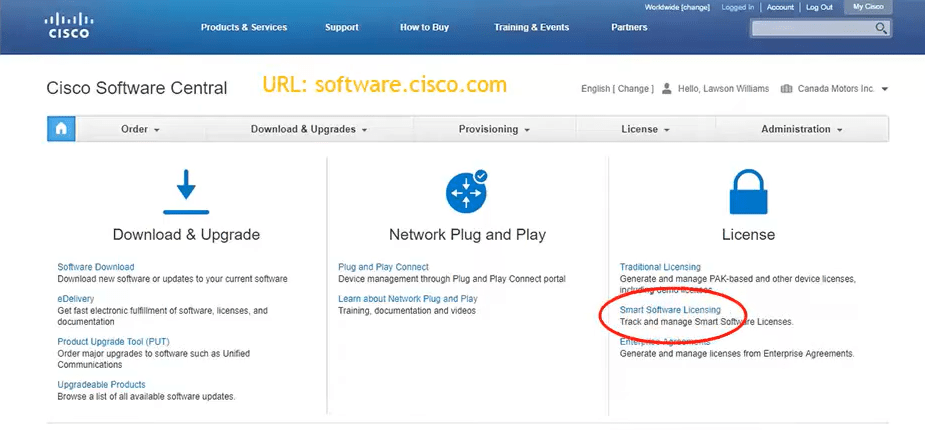Click the user profile icon beside Hello
The image size is (925, 430).
click(x=667, y=89)
